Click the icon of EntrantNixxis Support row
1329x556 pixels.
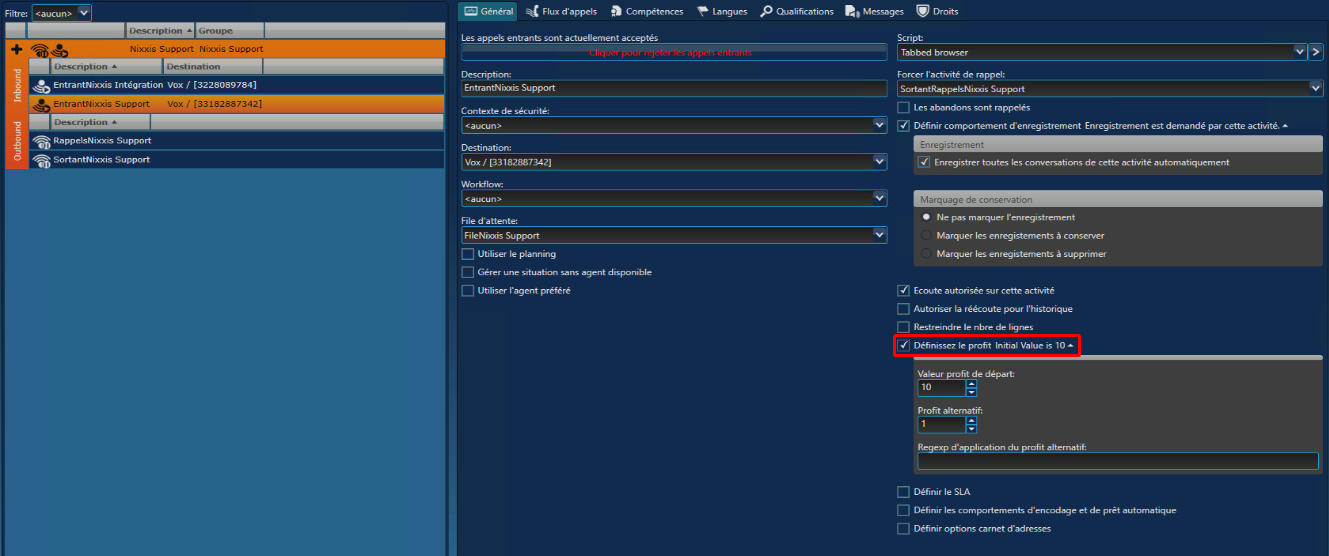(42, 104)
